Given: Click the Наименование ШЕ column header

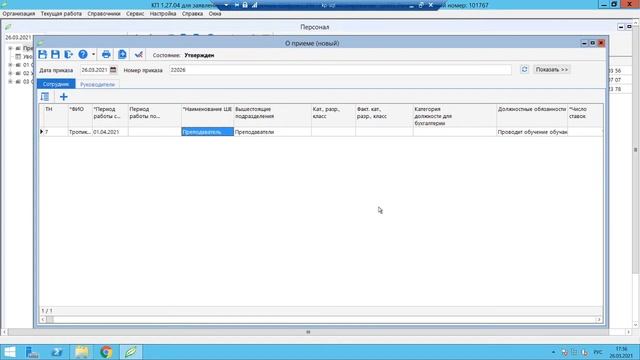Looking at the screenshot, I should [207, 116].
